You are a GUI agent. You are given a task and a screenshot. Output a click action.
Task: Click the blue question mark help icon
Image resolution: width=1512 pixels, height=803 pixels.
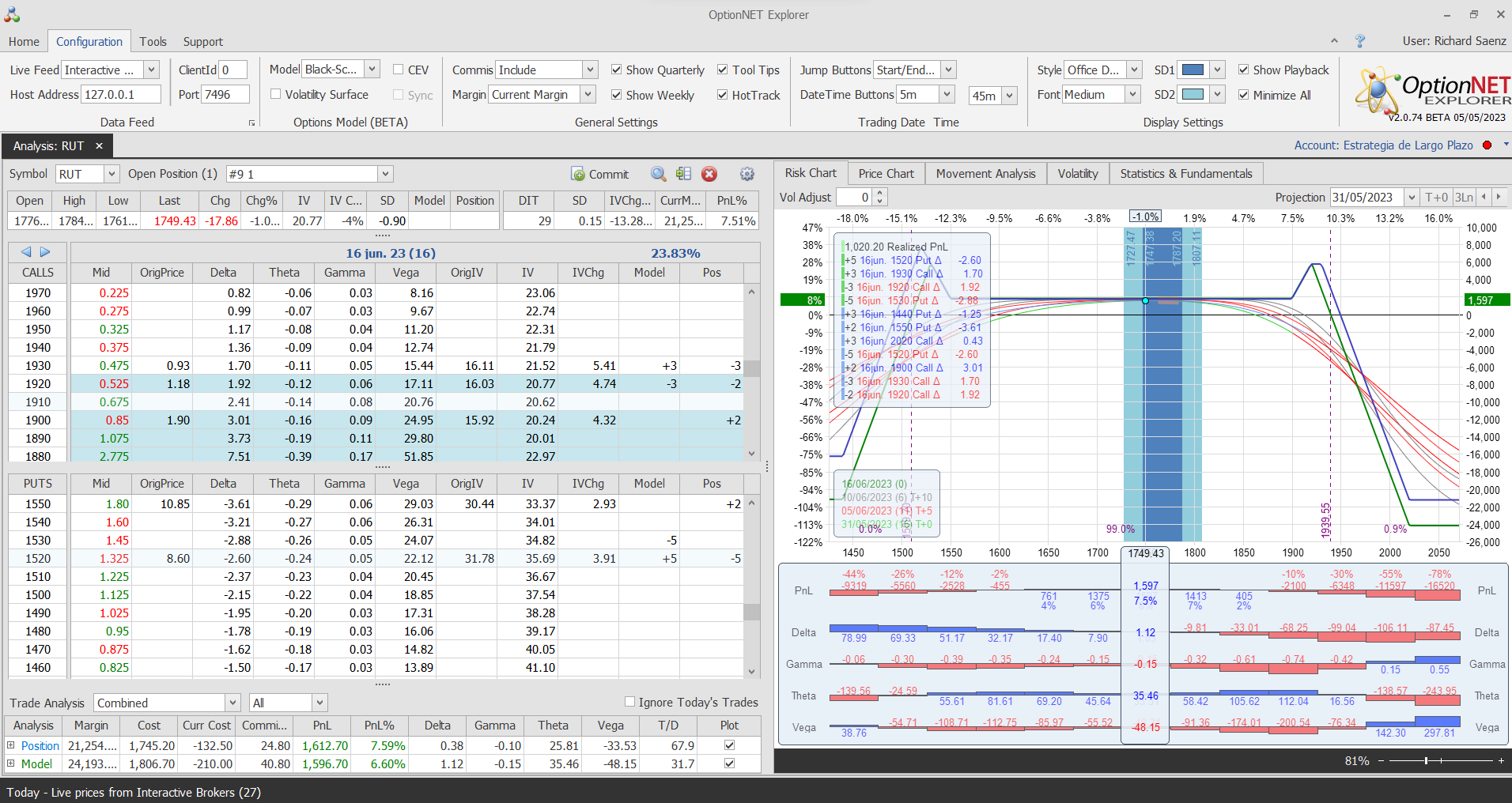[1360, 41]
